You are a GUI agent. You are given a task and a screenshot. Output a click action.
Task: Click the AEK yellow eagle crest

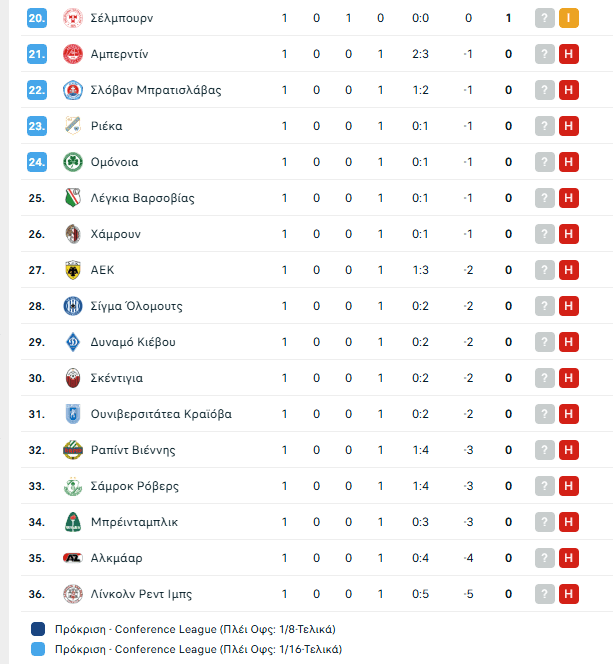tap(72, 270)
